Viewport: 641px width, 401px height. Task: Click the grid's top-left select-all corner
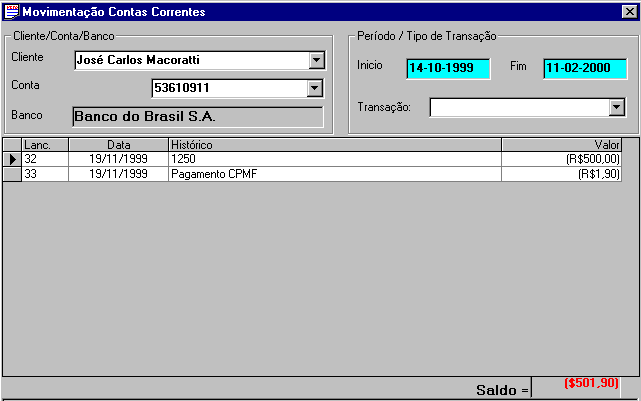pos(12,145)
